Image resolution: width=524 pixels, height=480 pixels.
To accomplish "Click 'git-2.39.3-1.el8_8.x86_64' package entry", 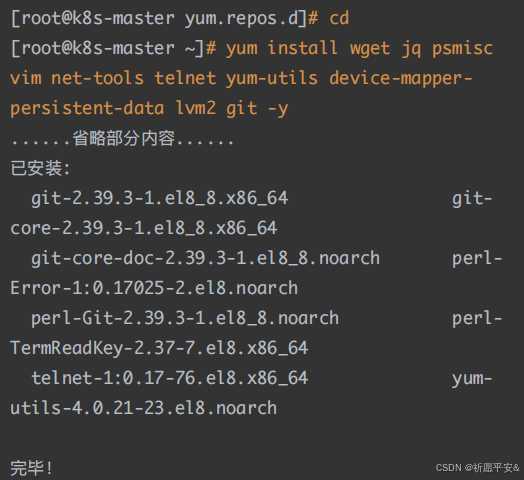I will pos(159,198).
